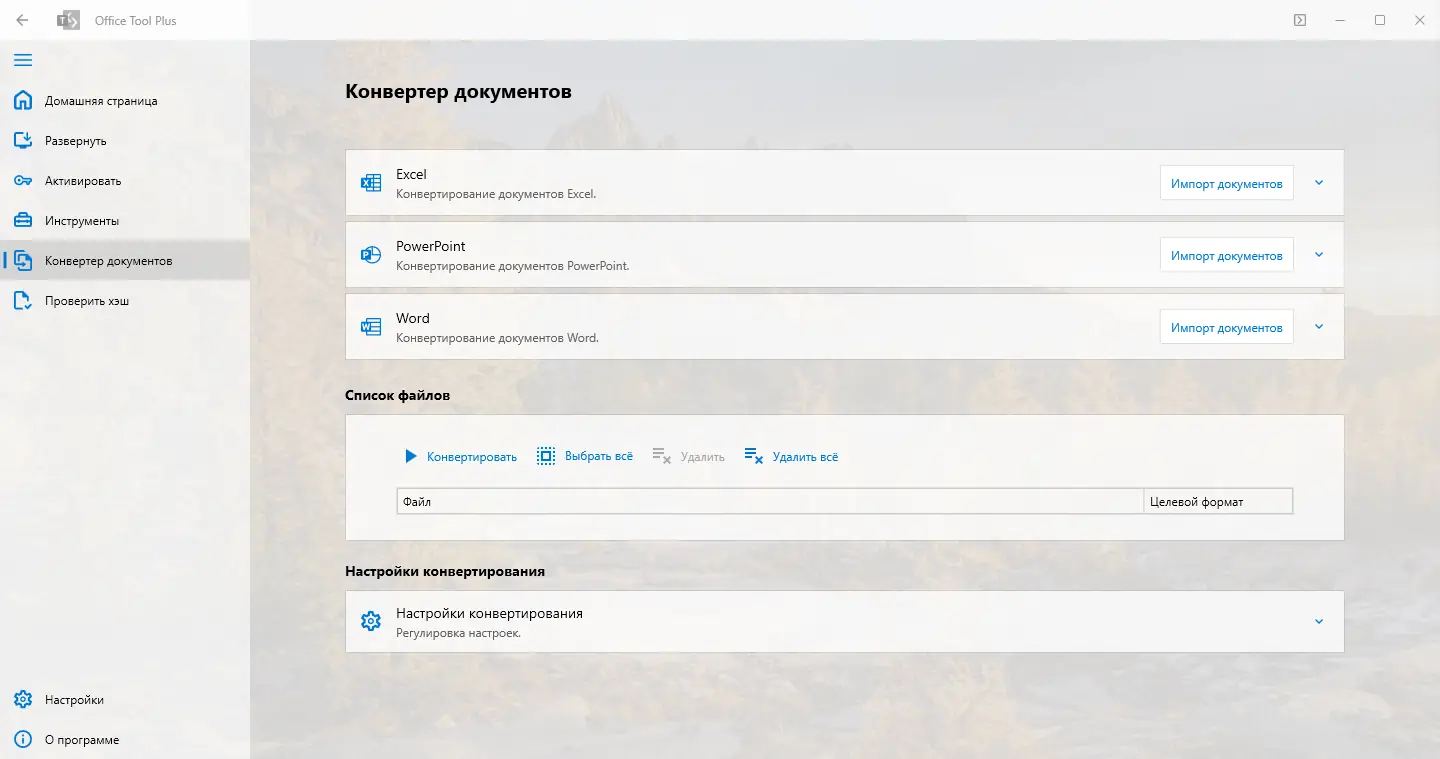The height and width of the screenshot is (759, 1440).
Task: Click the Excel app icon
Action: point(371,182)
